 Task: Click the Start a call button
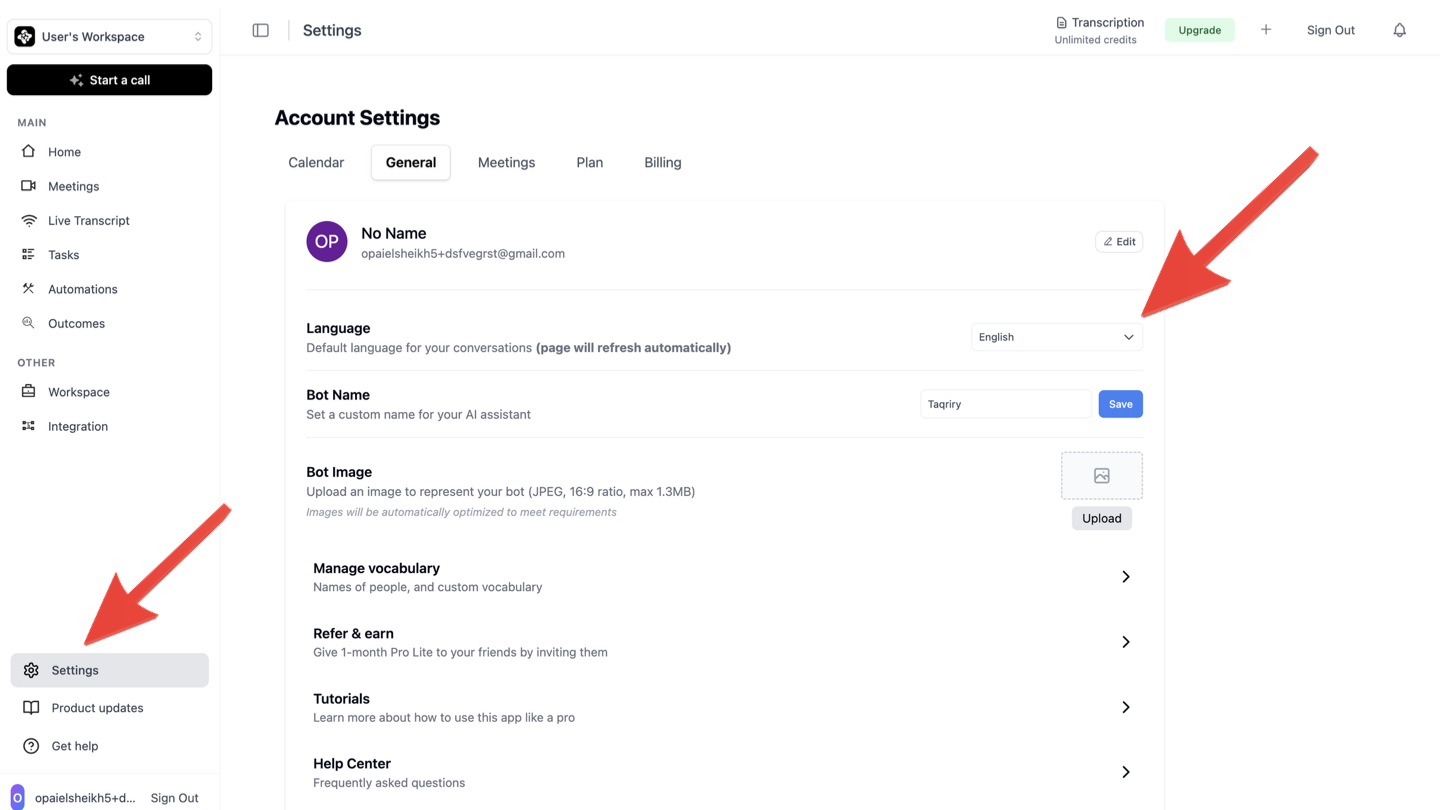(x=109, y=80)
